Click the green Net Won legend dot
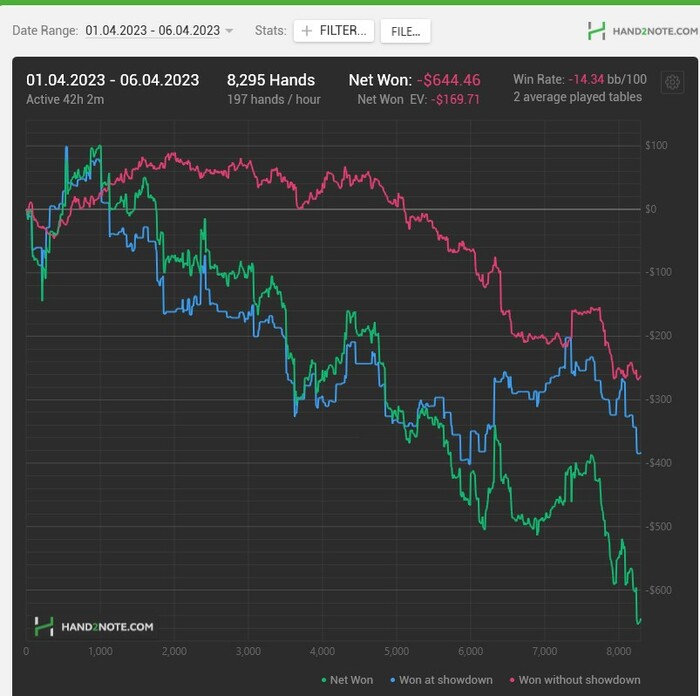 coord(324,680)
